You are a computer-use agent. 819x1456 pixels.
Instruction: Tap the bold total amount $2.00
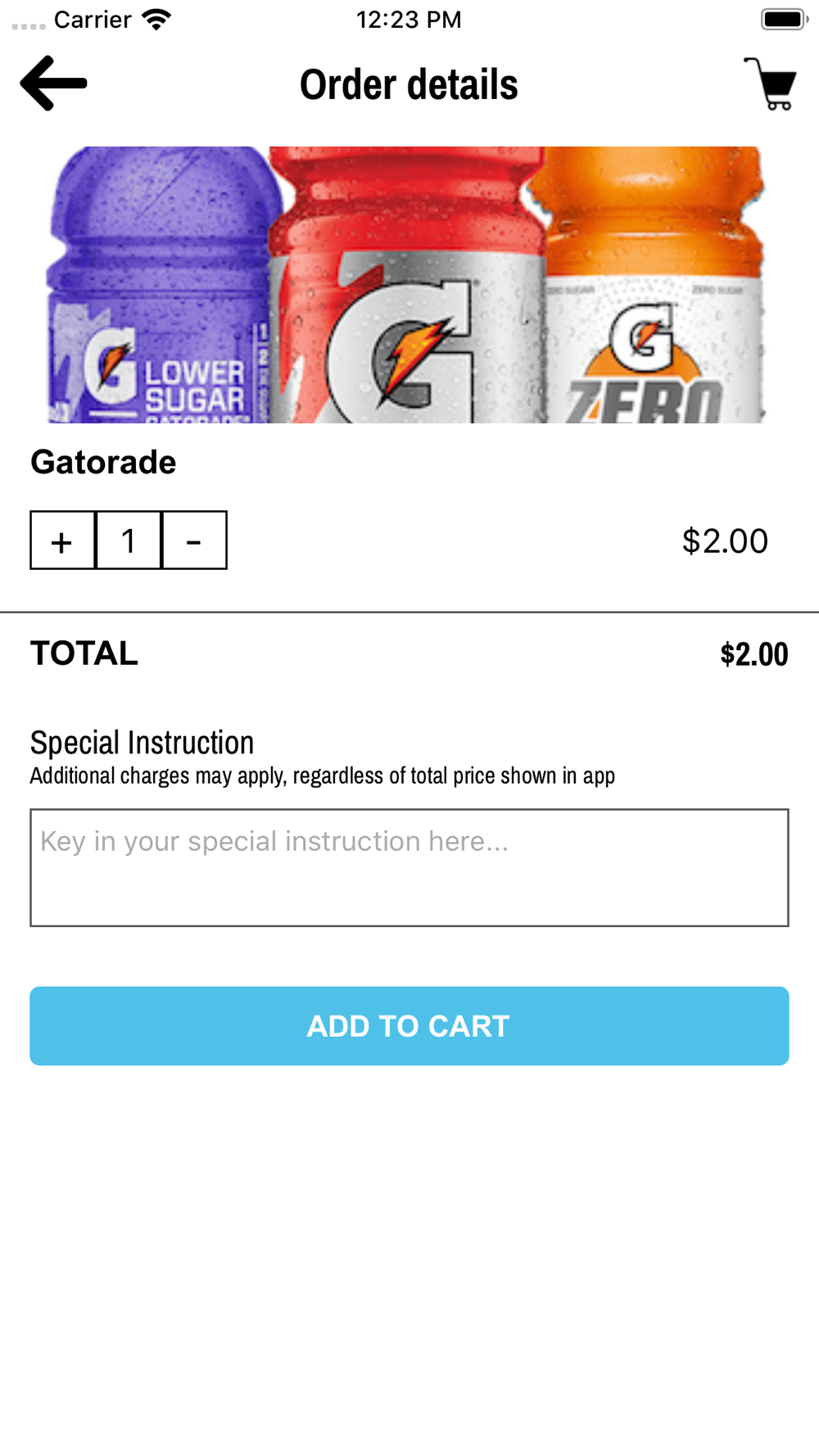[x=753, y=654]
